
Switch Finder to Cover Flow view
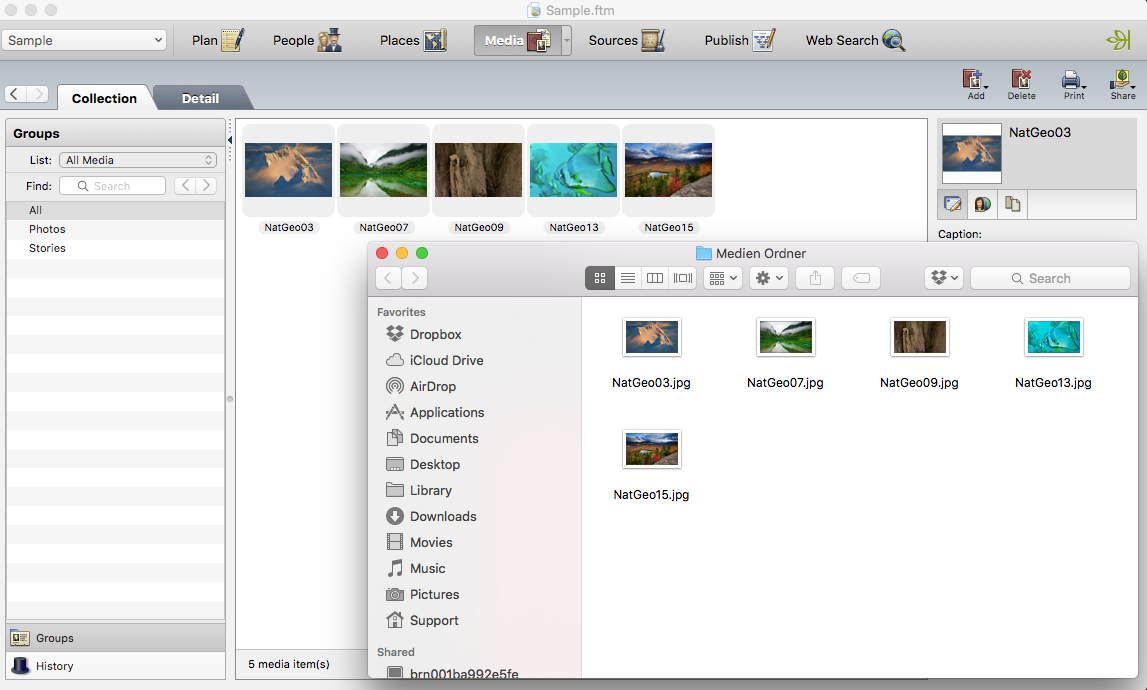[x=682, y=278]
